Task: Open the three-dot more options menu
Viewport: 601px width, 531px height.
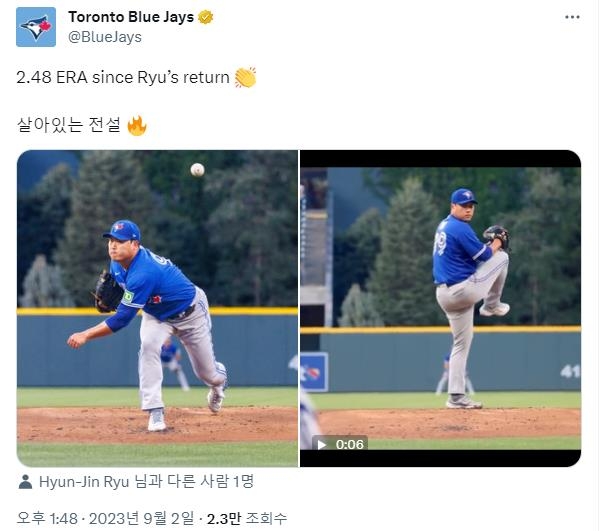Action: pyautogui.click(x=572, y=17)
